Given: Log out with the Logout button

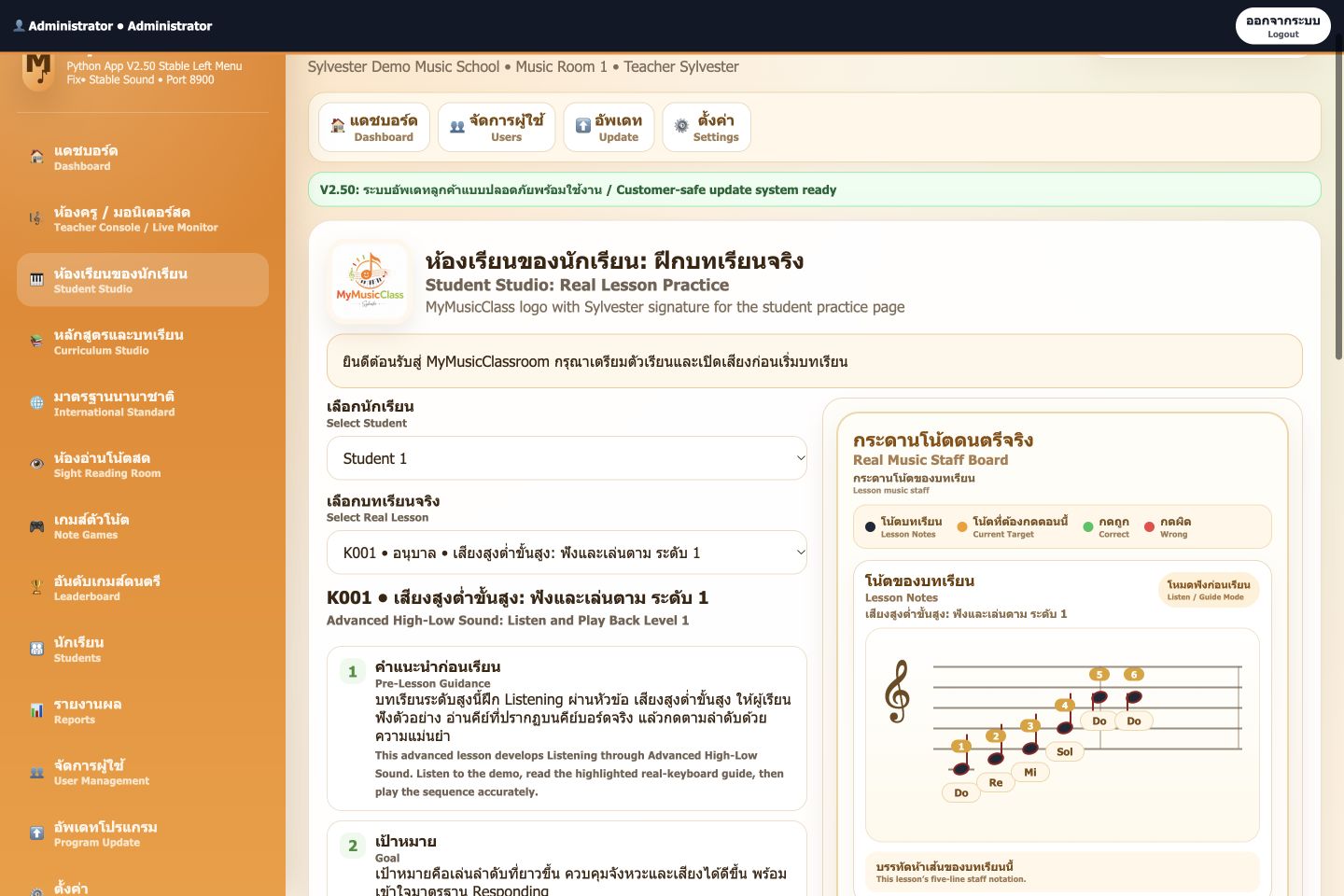Looking at the screenshot, I should pyautogui.click(x=1283, y=26).
